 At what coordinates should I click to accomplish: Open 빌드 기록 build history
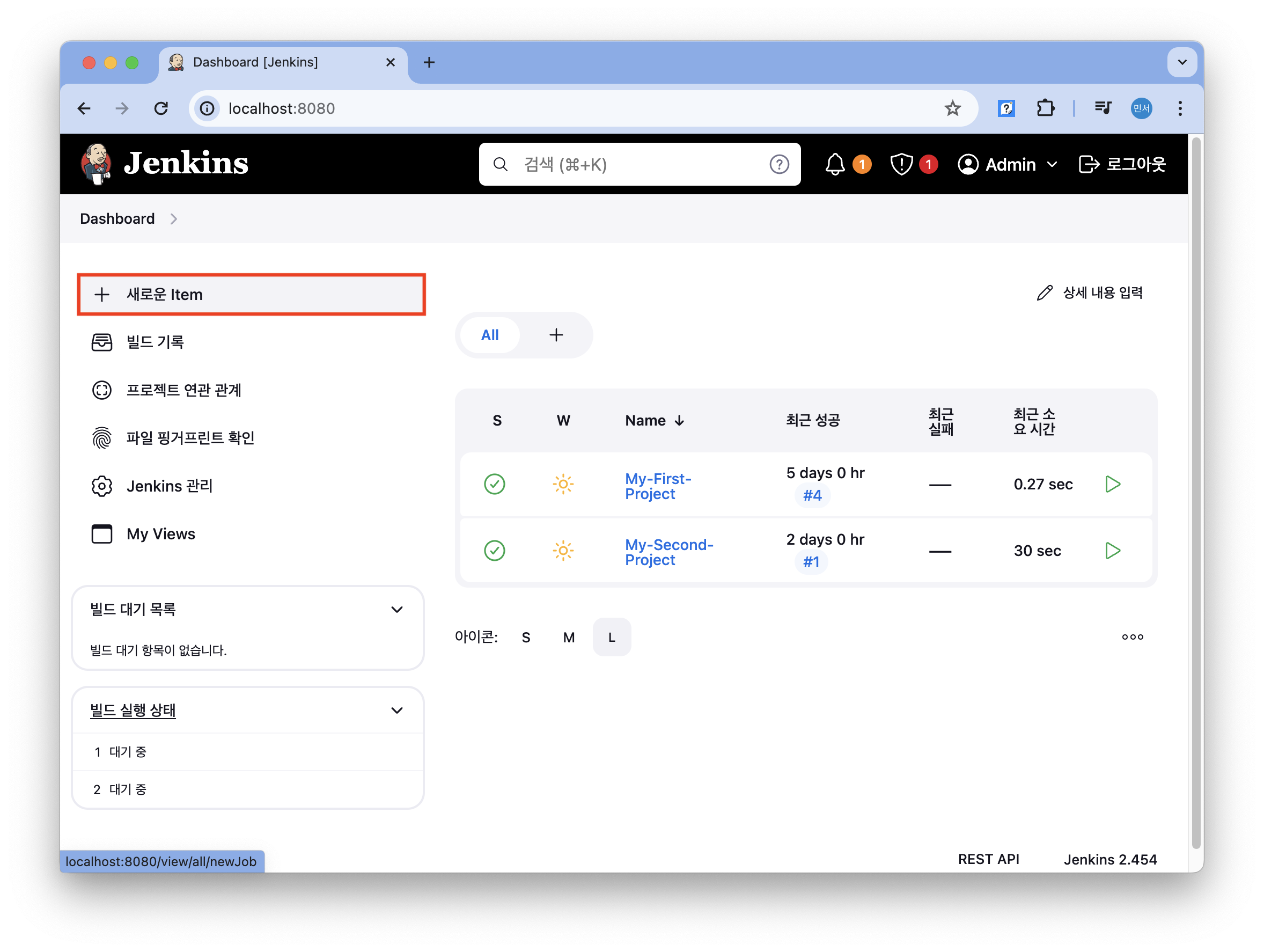click(155, 342)
